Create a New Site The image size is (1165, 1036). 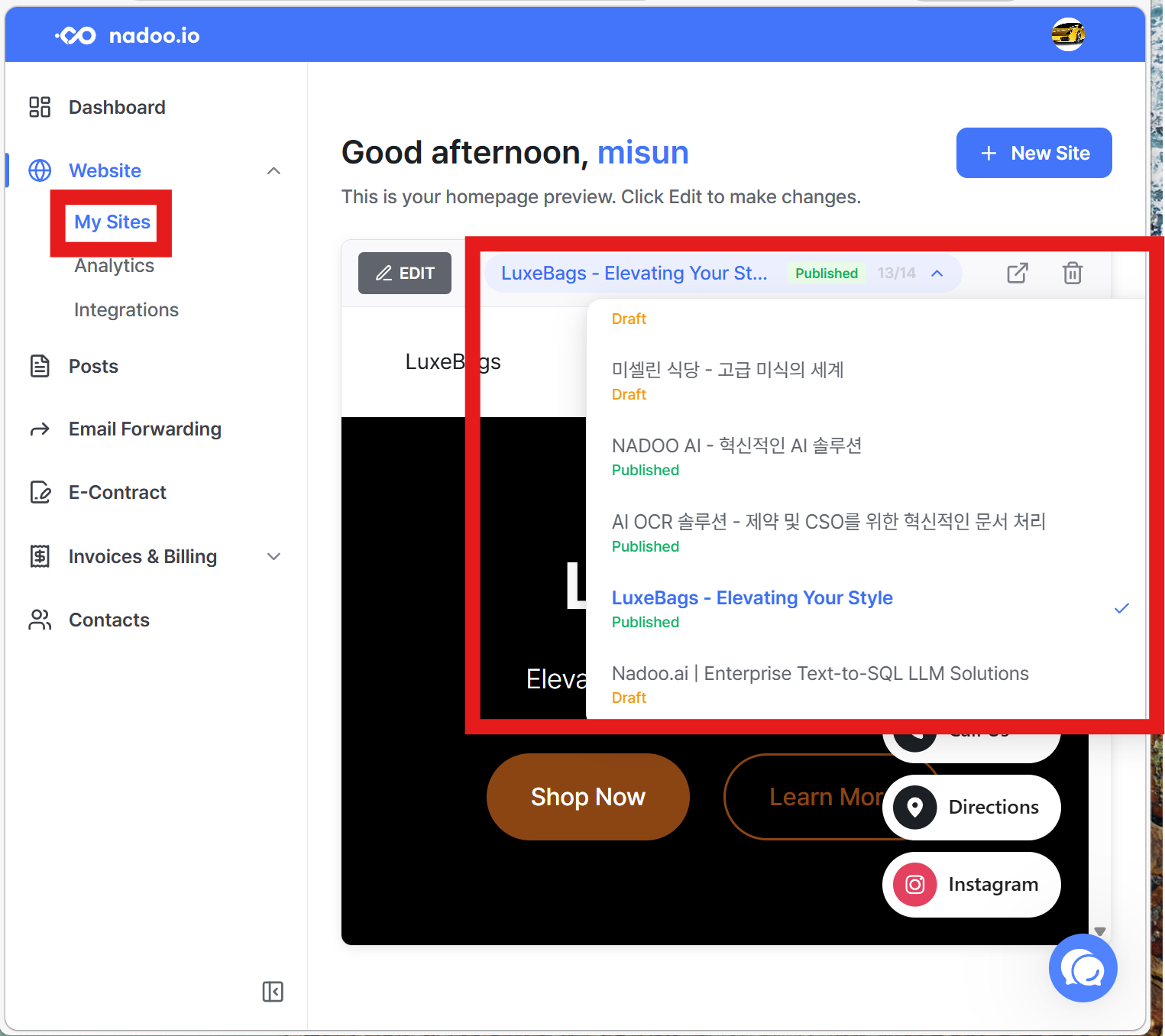[1034, 153]
